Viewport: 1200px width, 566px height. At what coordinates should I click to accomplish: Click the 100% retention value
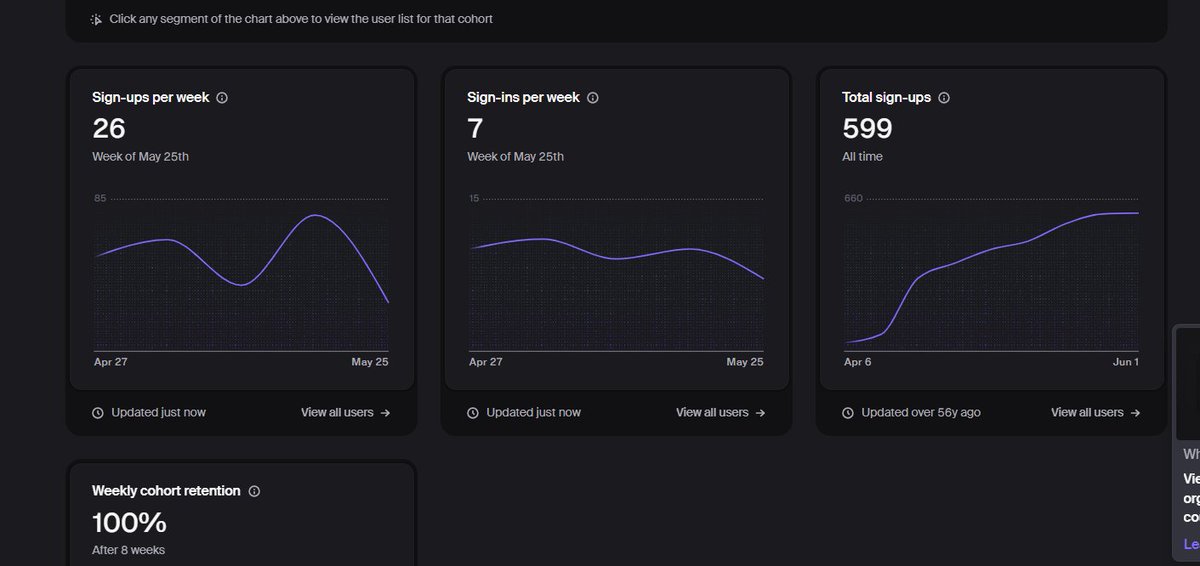click(x=129, y=522)
